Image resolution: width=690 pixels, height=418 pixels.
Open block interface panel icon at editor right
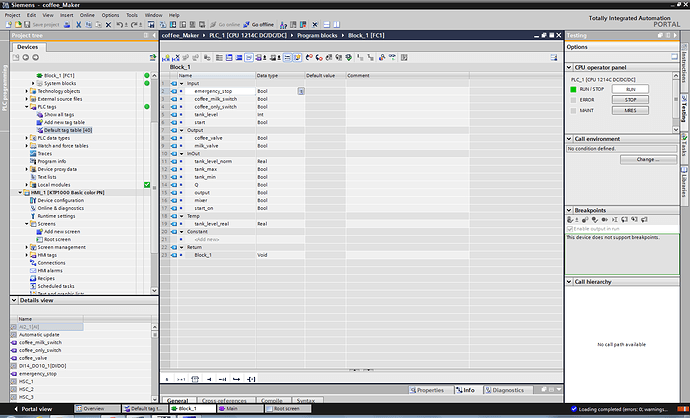click(554, 58)
